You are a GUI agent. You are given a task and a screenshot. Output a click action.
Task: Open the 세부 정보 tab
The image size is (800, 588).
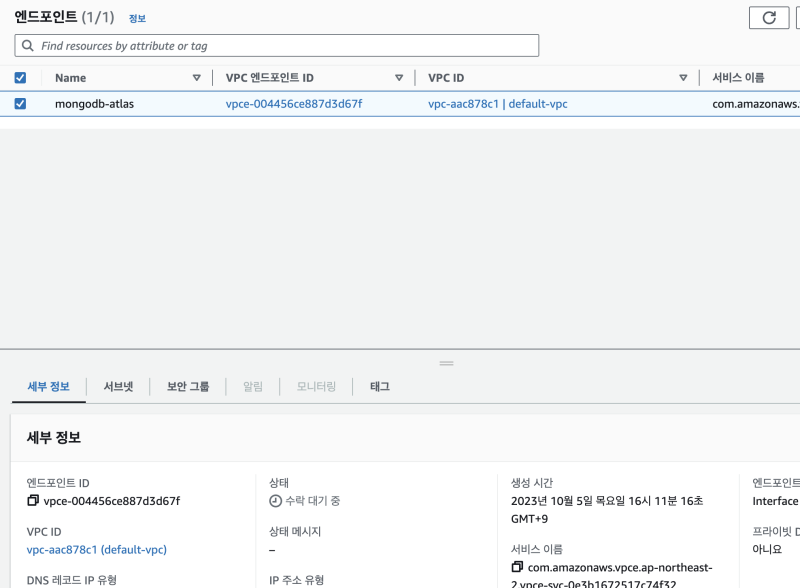click(x=48, y=387)
